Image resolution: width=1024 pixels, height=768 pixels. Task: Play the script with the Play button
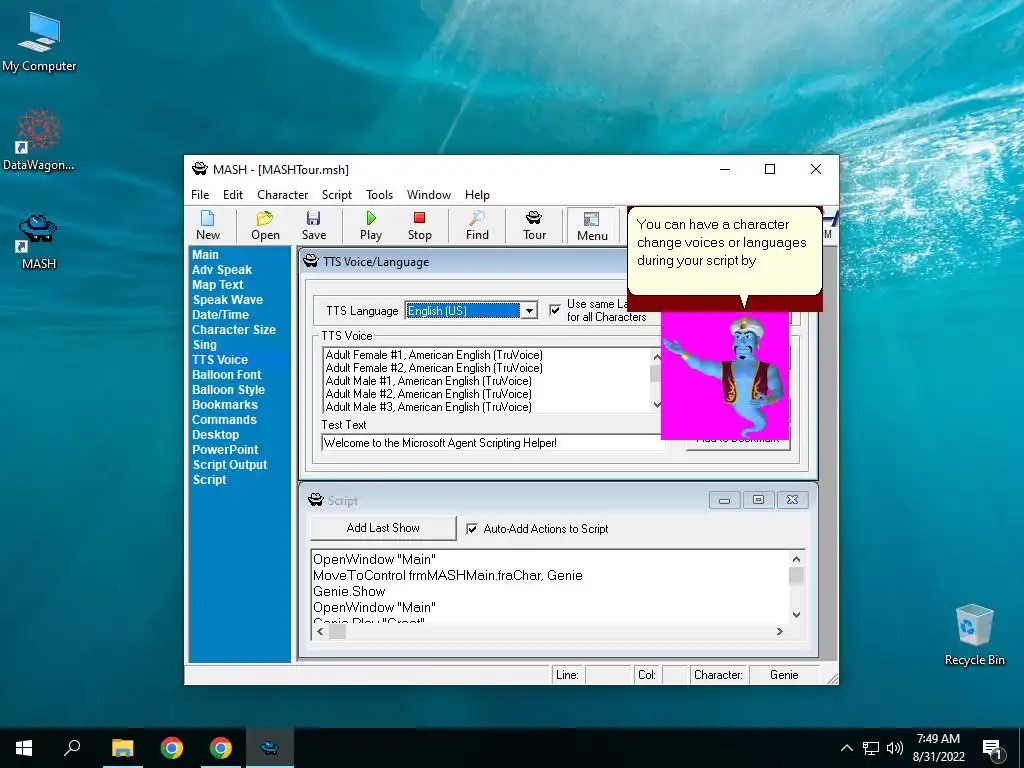tap(370, 225)
